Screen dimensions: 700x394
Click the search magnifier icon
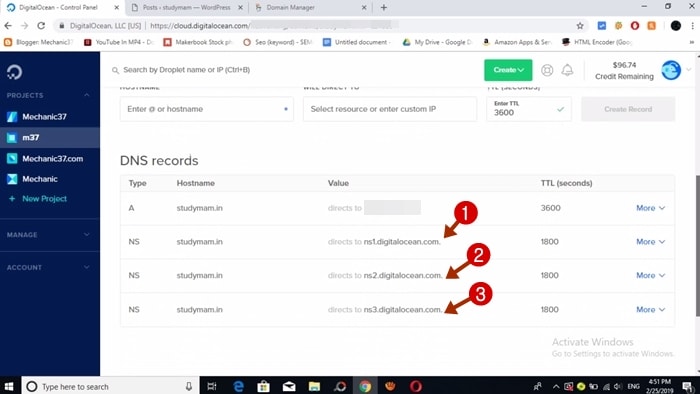(x=115, y=70)
